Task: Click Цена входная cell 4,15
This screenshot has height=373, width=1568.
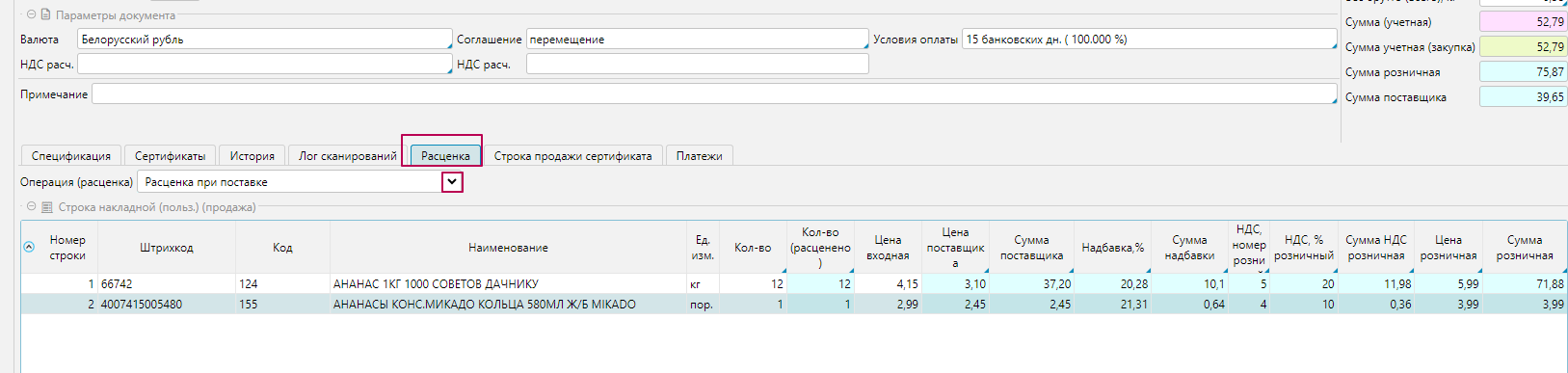Action: point(888,283)
